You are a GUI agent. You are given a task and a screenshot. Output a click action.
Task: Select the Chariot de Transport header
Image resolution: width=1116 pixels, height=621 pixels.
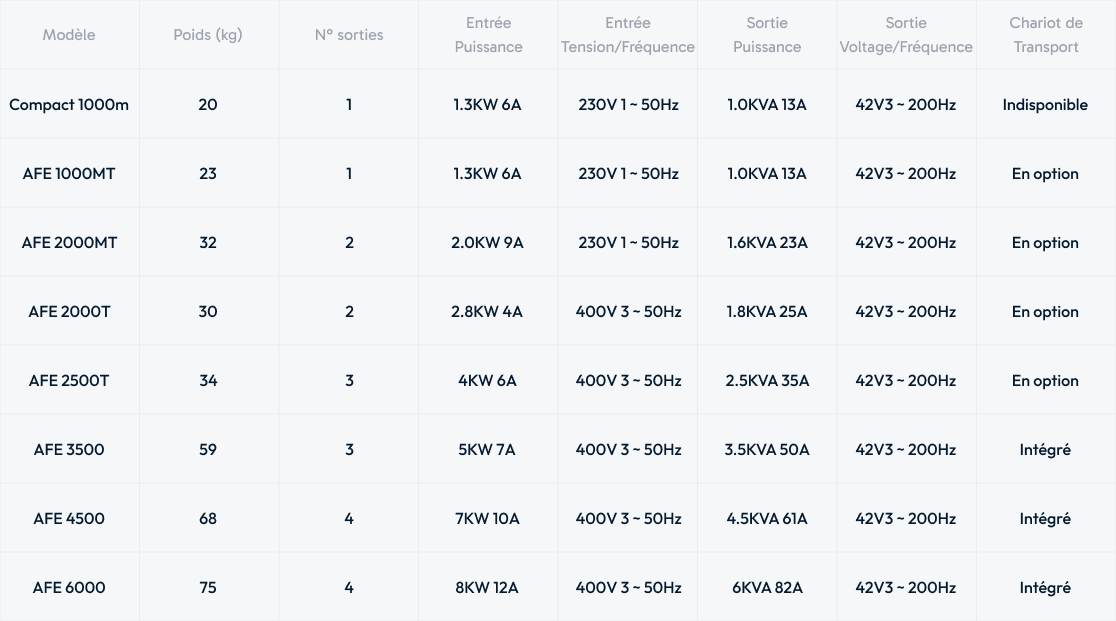tap(1046, 35)
